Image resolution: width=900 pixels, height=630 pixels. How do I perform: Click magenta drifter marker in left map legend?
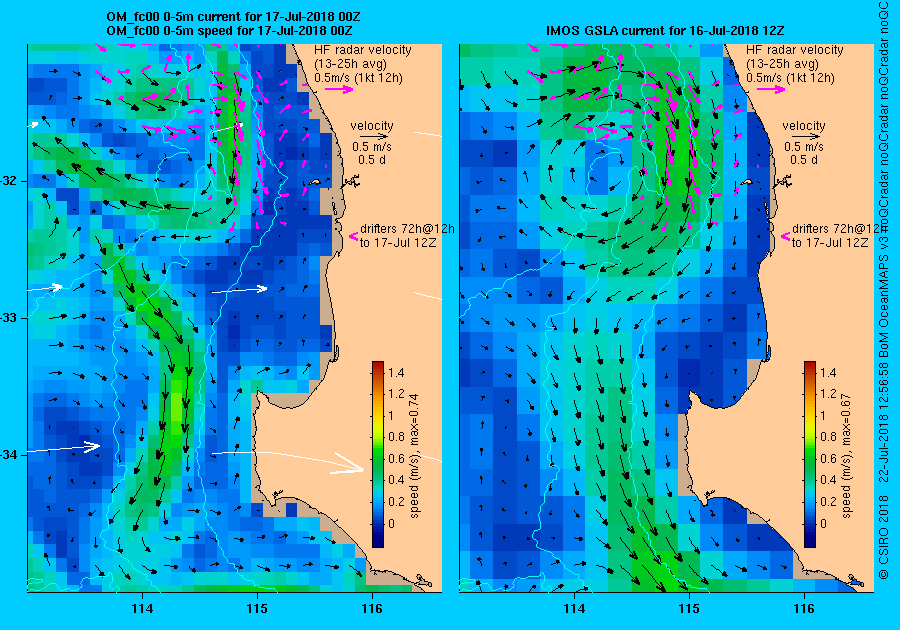pyautogui.click(x=354, y=236)
